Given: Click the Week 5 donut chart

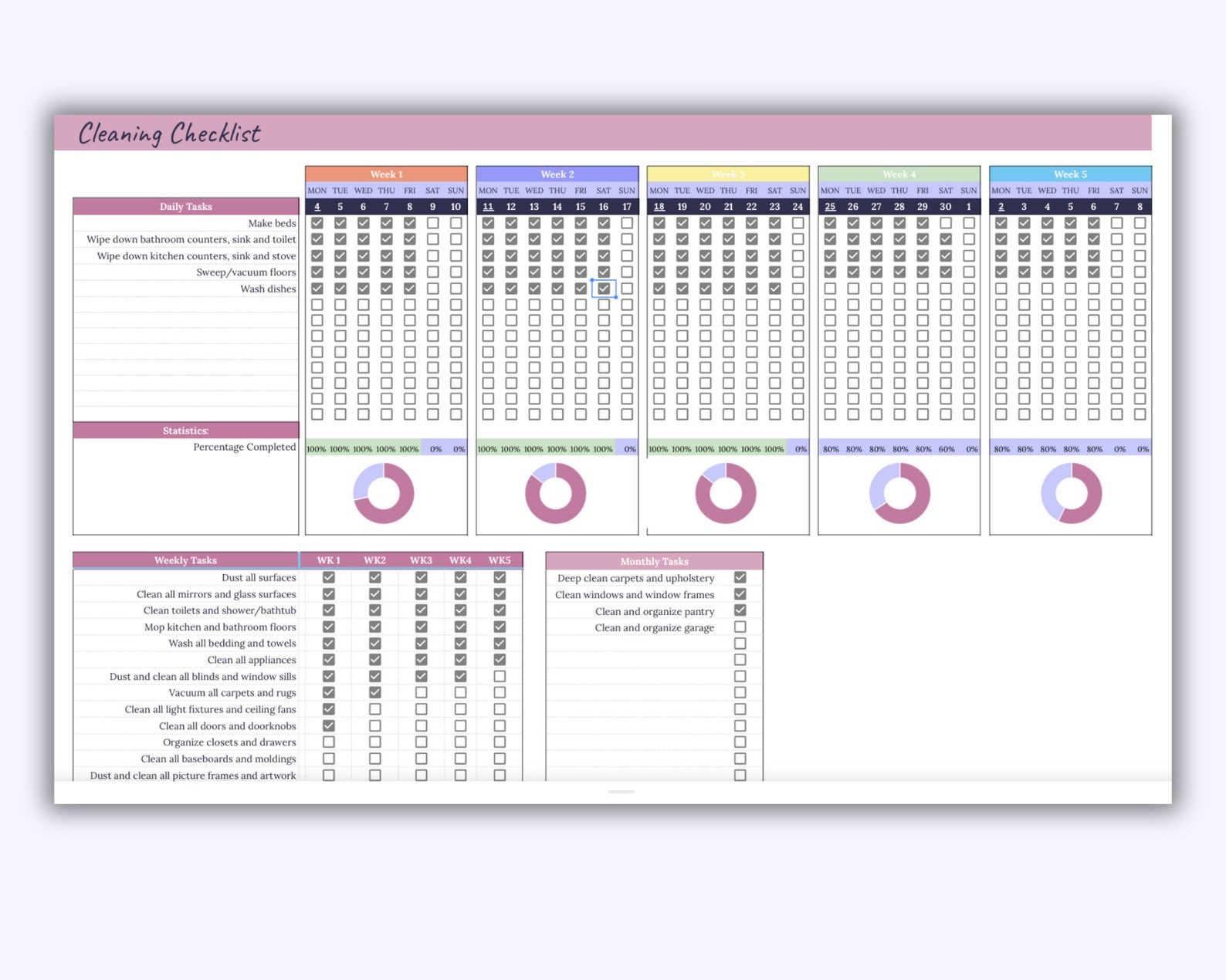Looking at the screenshot, I should click(x=1072, y=493).
